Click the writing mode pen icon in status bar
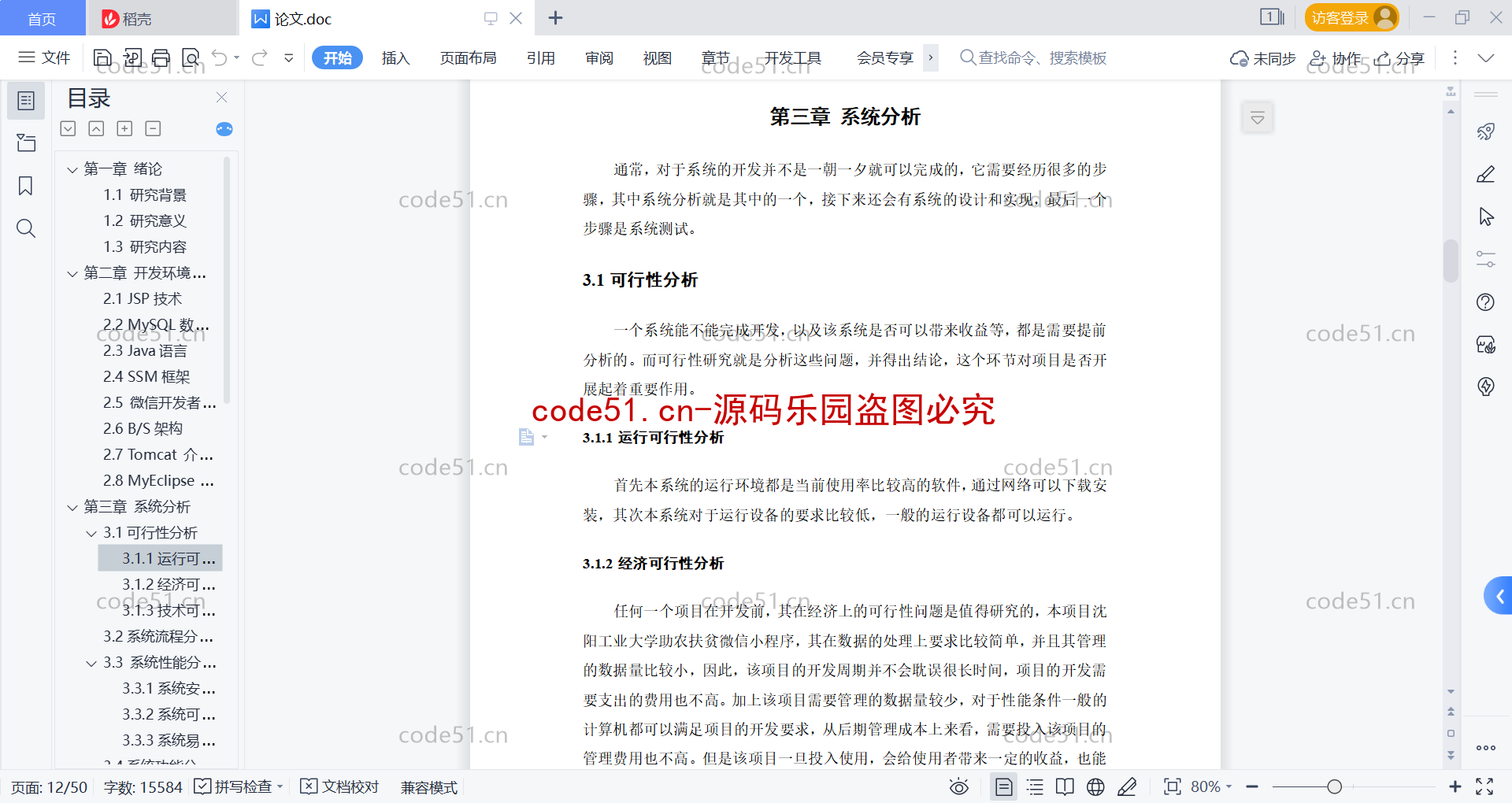The width and height of the screenshot is (1512, 803). [1127, 786]
